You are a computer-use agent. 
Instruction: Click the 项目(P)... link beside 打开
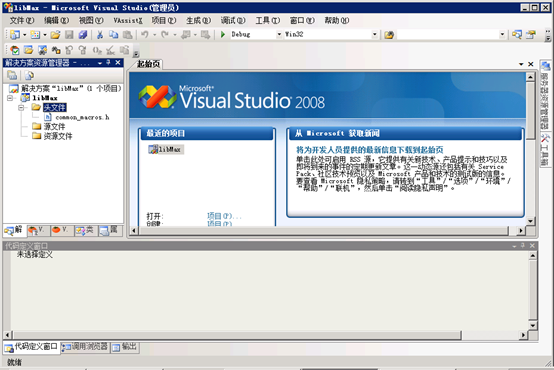pyautogui.click(x=224, y=216)
